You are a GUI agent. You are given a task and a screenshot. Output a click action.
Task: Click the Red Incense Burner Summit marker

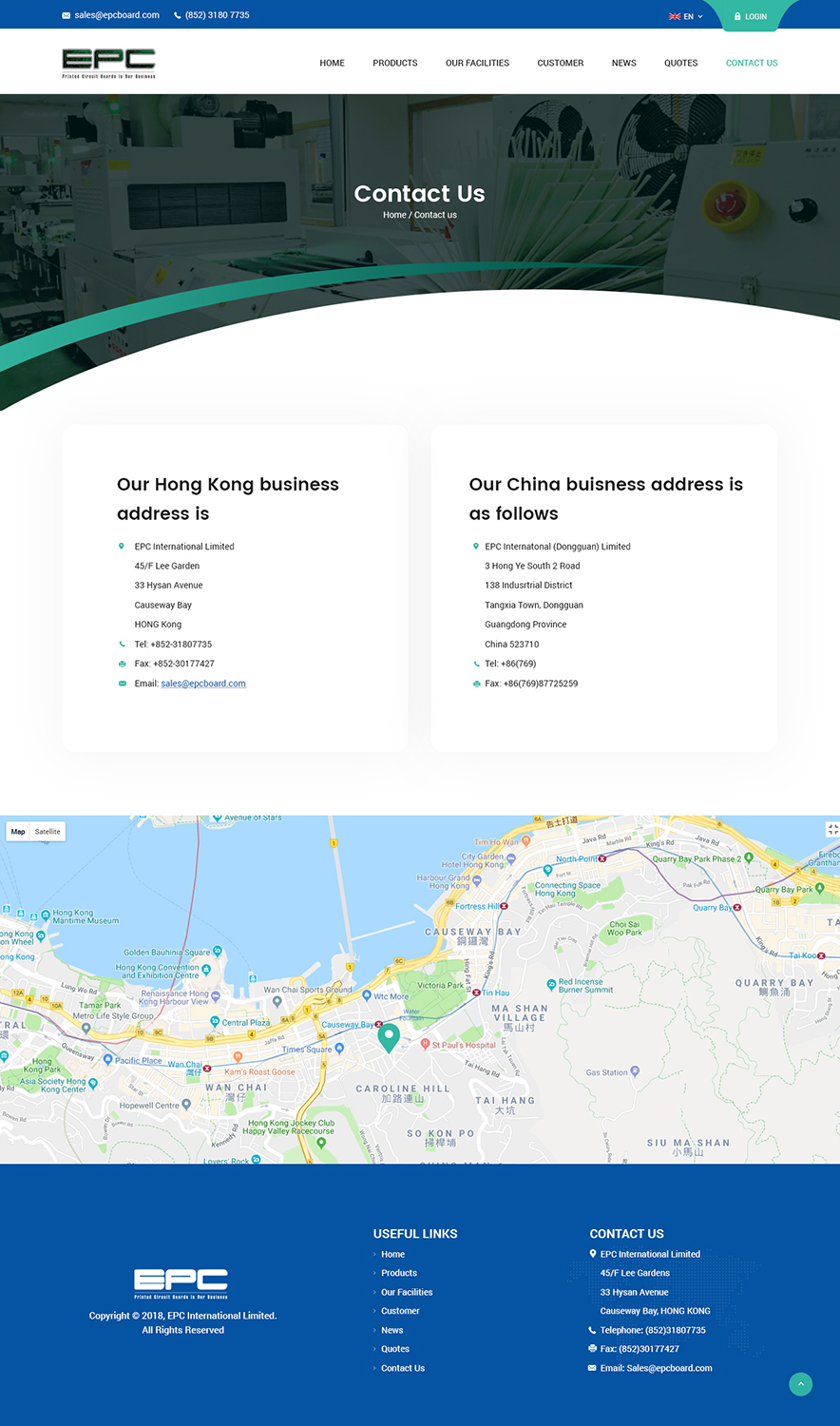551,984
